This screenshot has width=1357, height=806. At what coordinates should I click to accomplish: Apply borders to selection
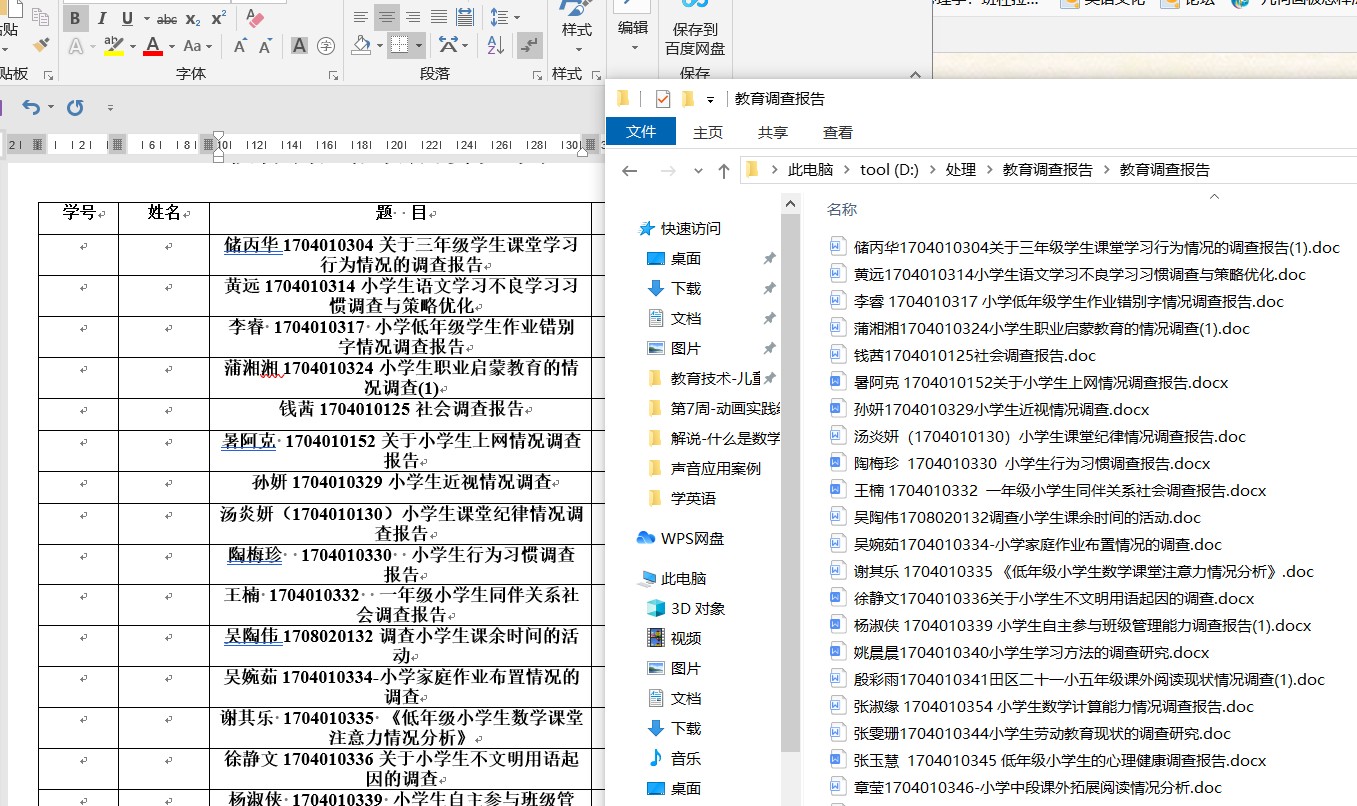(399, 46)
